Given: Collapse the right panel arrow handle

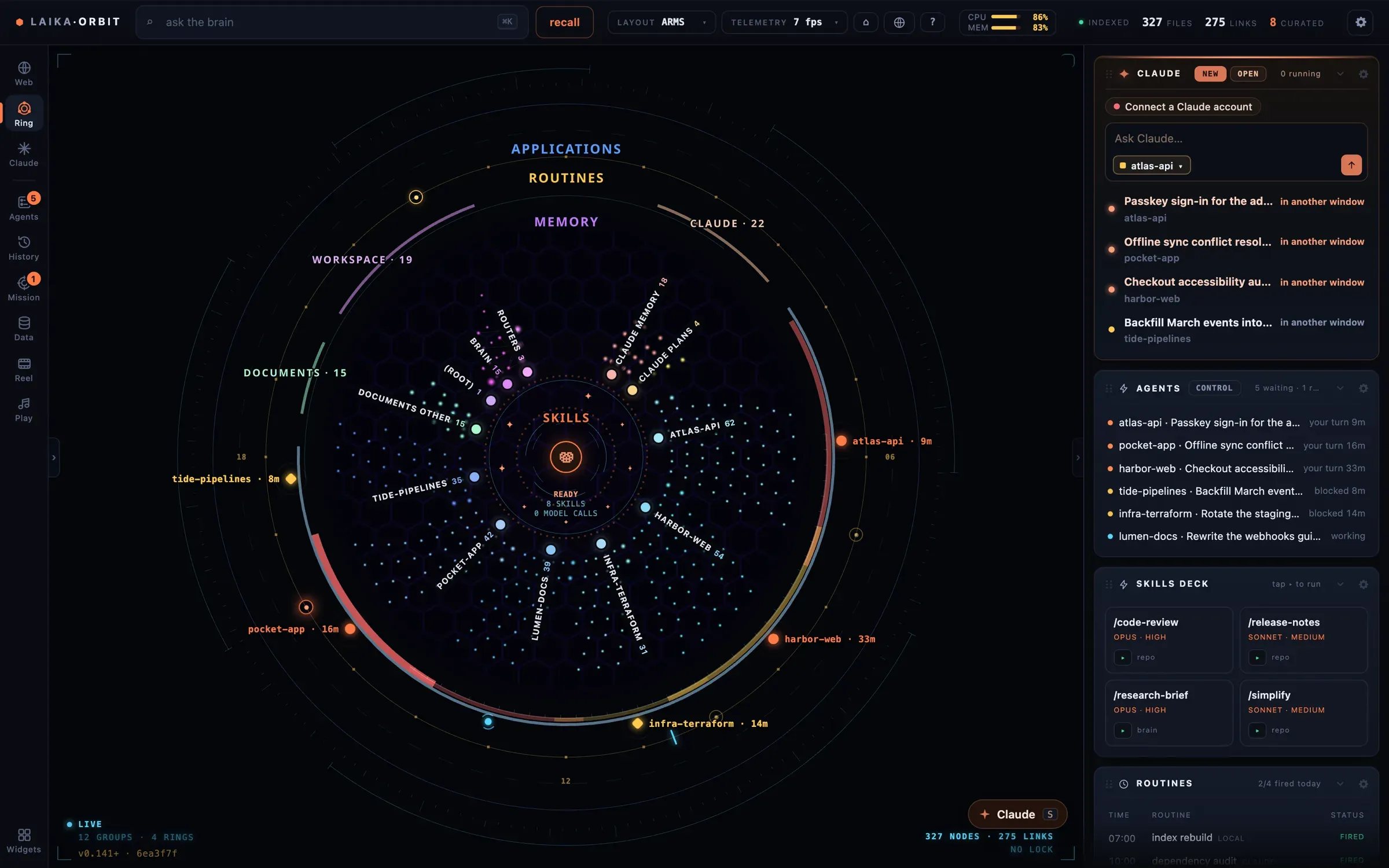Looking at the screenshot, I should 1077,458.
